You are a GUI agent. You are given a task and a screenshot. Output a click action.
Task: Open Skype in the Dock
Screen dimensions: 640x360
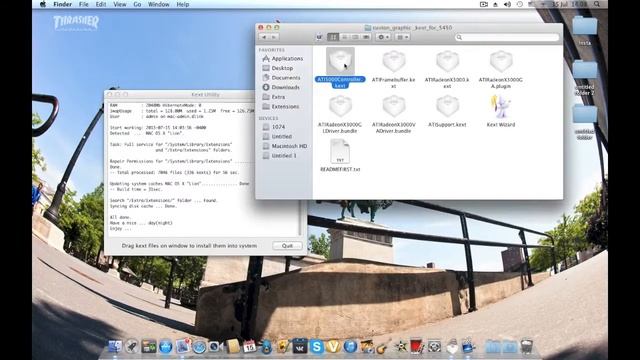317,347
